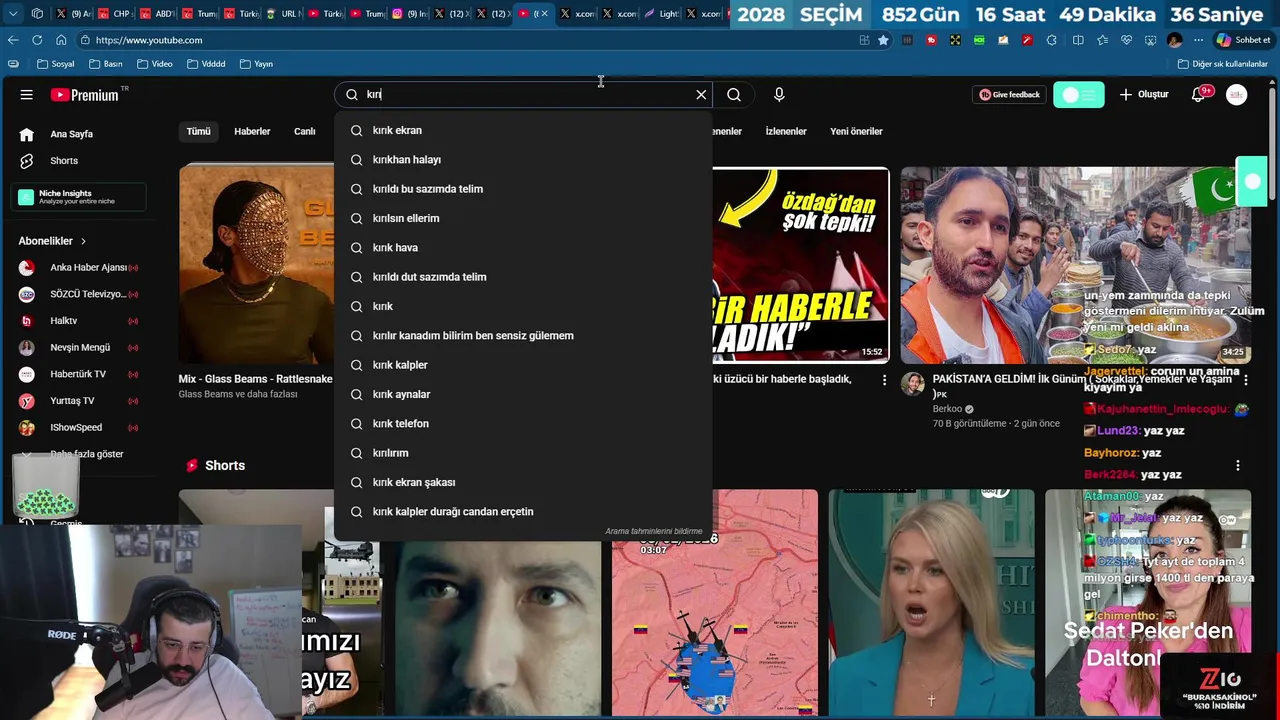
Task: Choose suggestion "kırıldı dut sazımda telim"
Action: 523,277
